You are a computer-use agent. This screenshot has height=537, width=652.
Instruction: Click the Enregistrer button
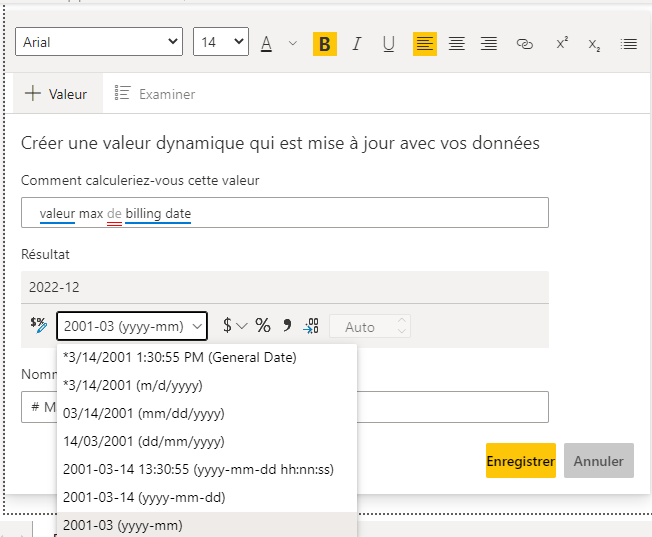coord(521,460)
